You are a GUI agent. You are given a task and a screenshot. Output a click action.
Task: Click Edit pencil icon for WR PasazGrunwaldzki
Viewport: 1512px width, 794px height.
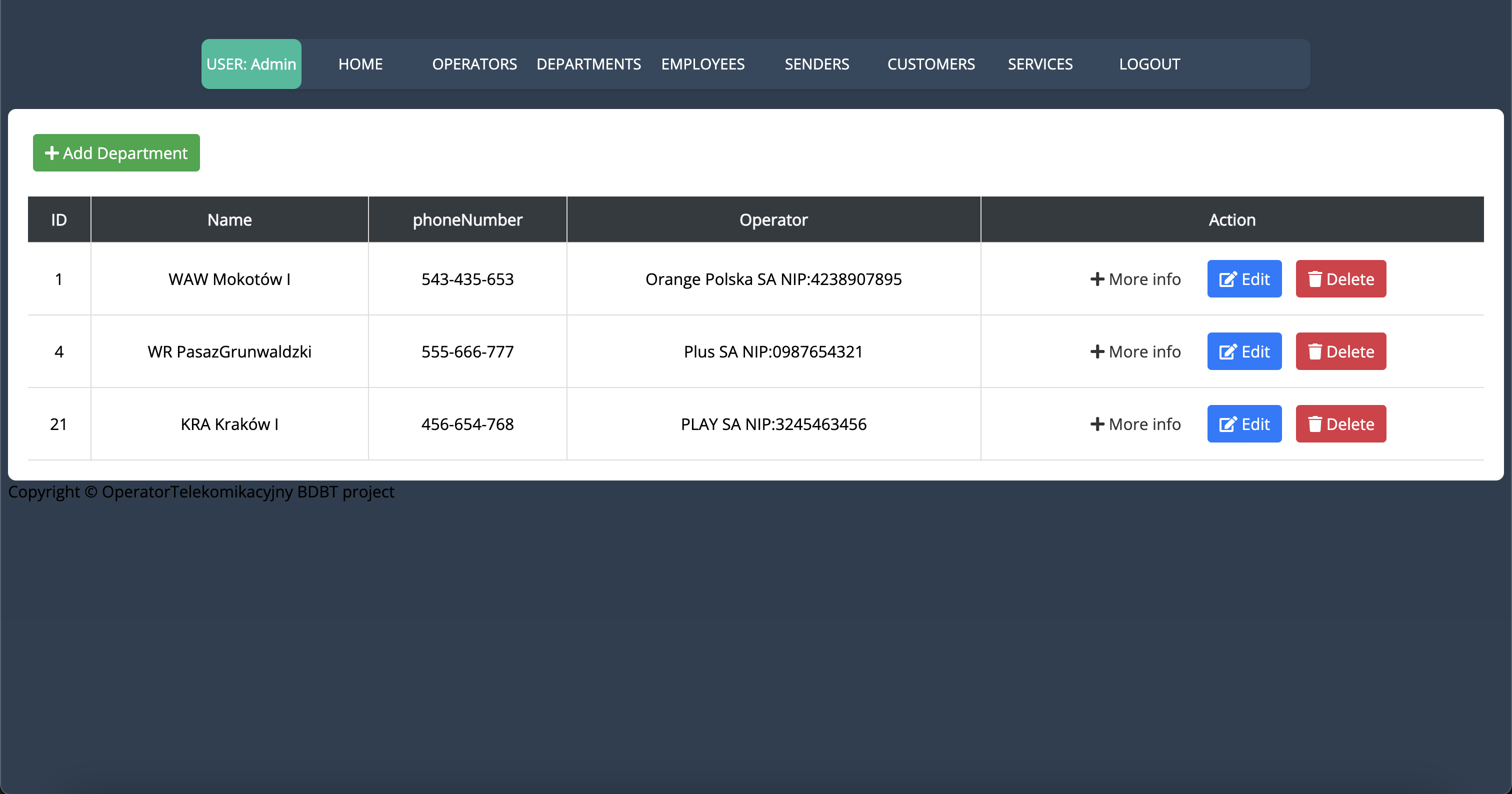click(x=1227, y=351)
